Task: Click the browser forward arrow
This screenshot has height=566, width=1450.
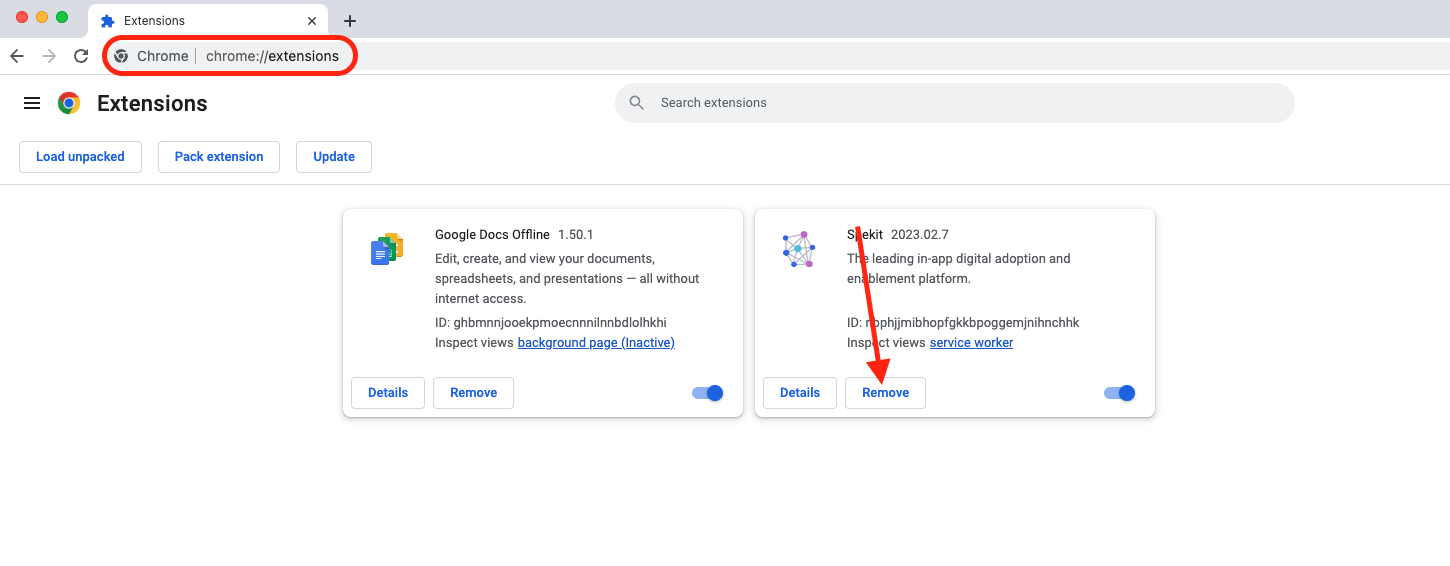Action: click(x=49, y=56)
